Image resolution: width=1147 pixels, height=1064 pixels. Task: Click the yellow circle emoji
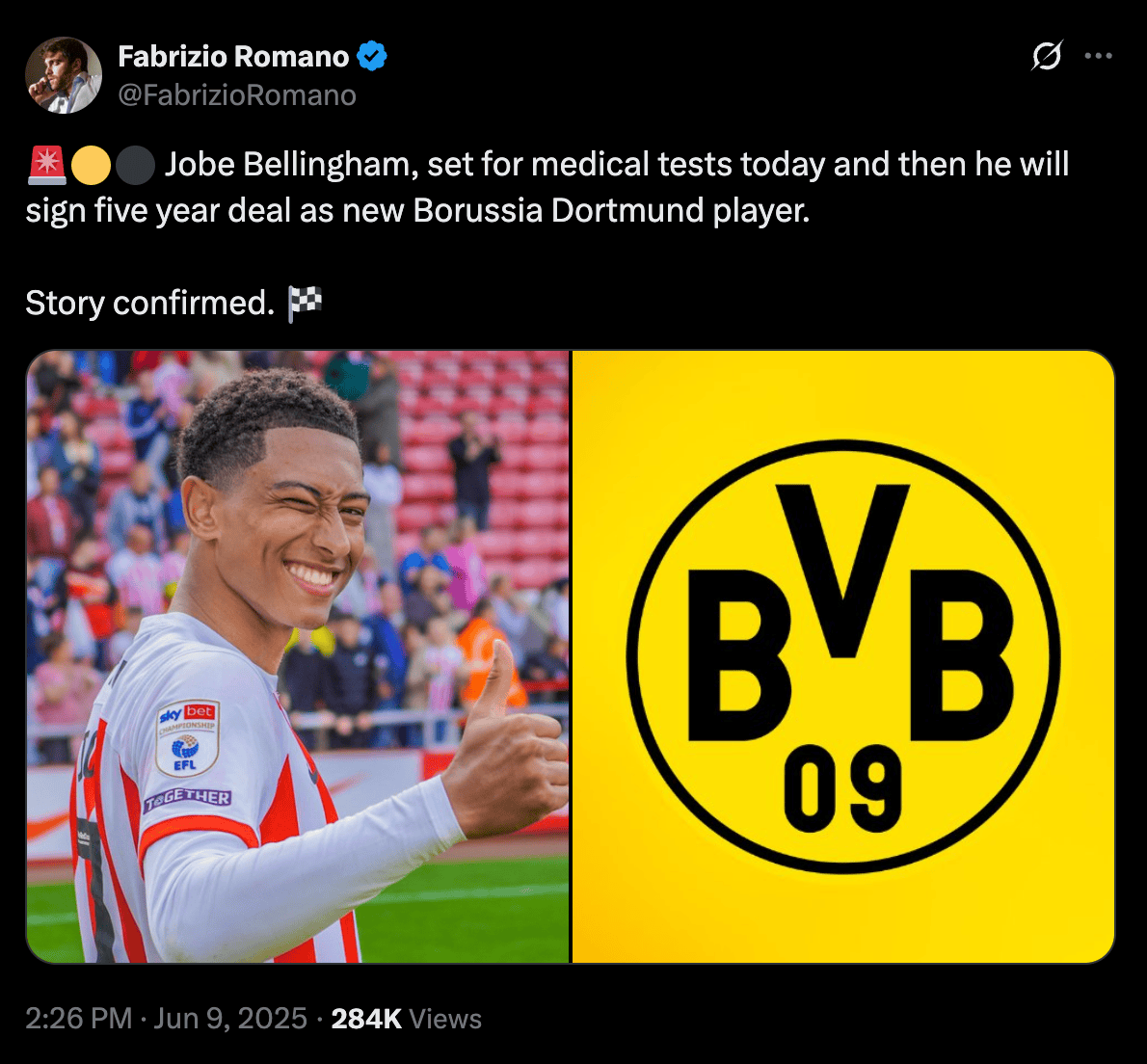click(91, 165)
